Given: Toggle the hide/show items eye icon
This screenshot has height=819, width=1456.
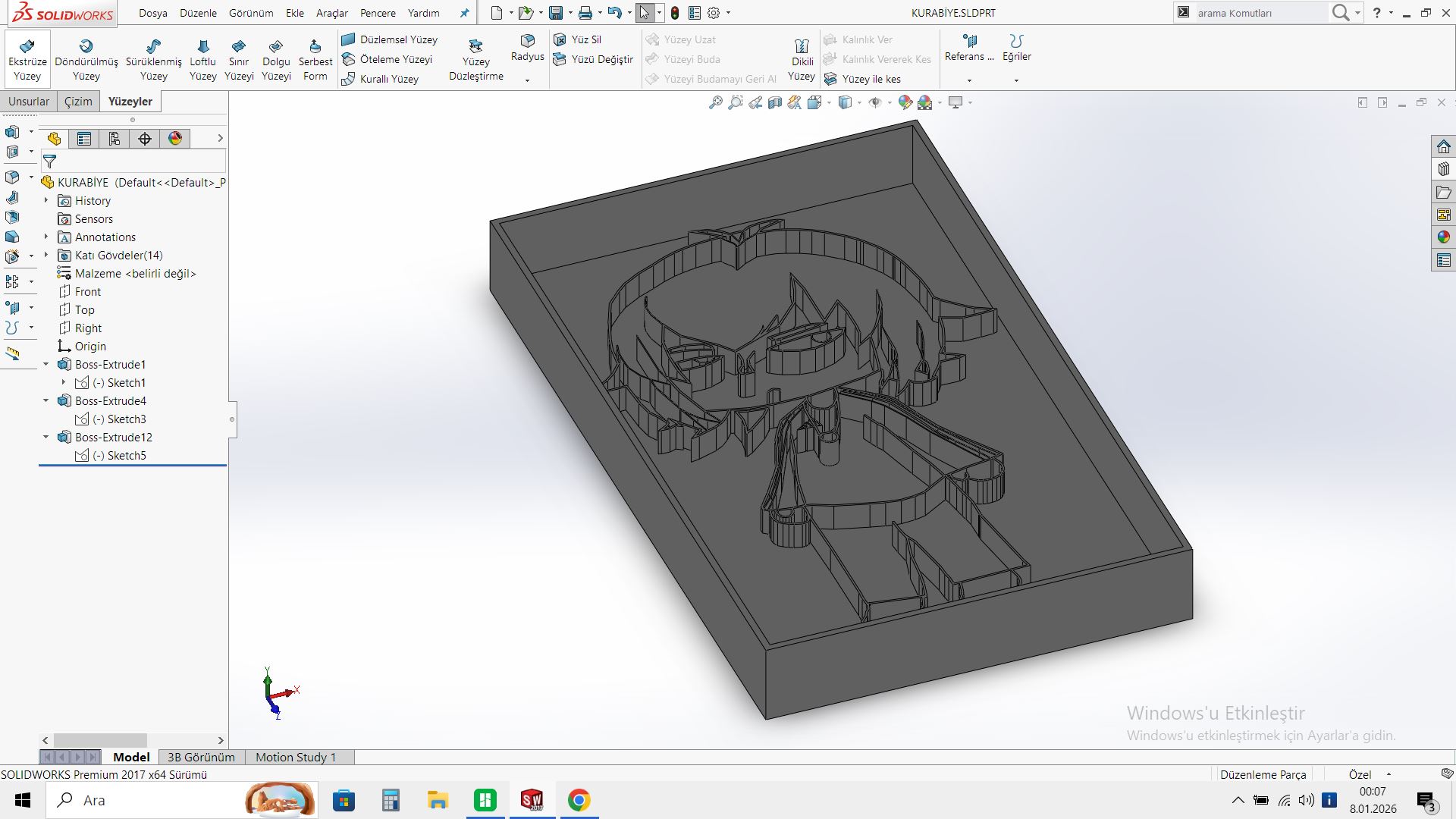Looking at the screenshot, I should [874, 102].
